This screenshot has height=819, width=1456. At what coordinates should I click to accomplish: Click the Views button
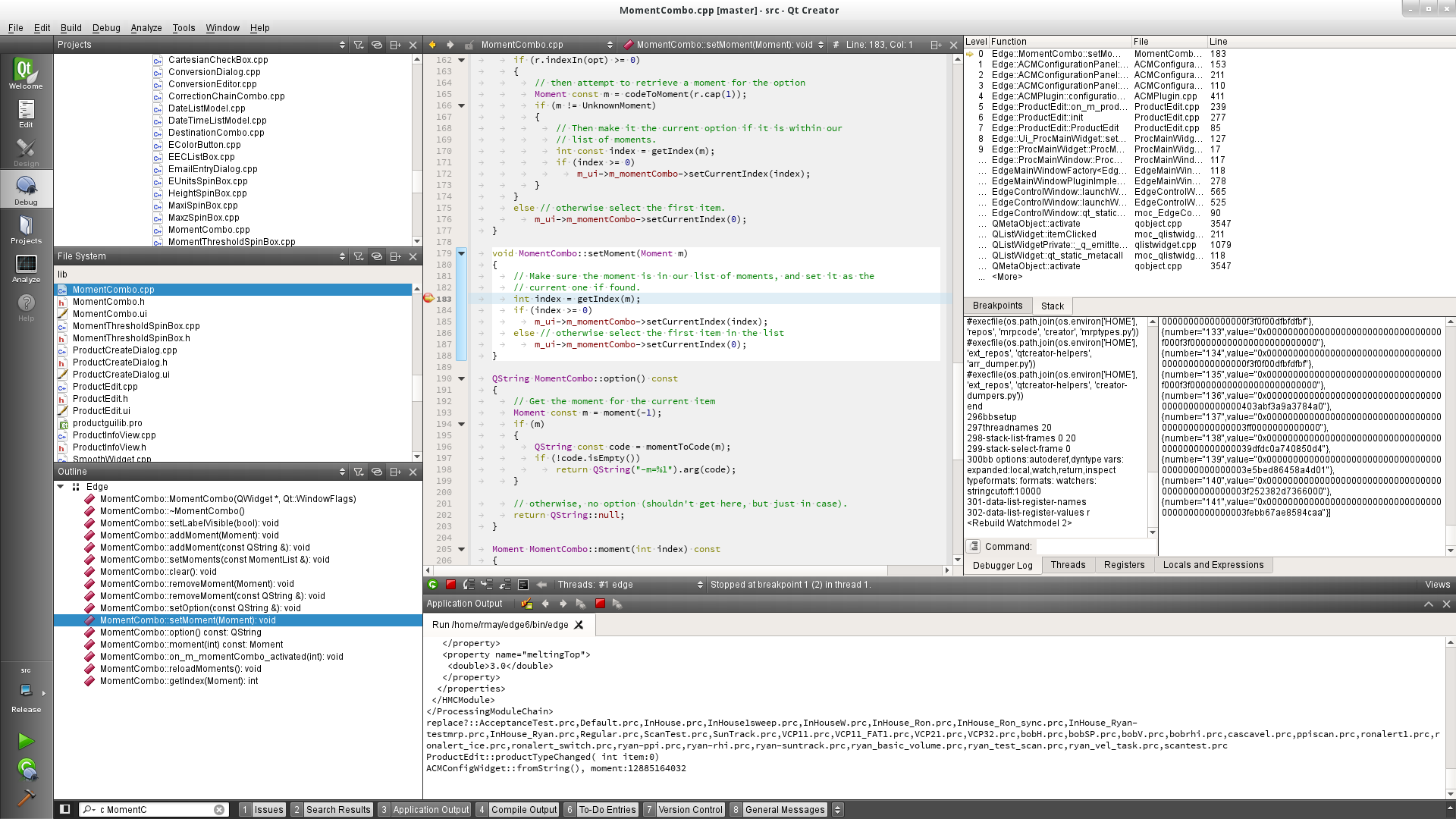click(x=1436, y=585)
